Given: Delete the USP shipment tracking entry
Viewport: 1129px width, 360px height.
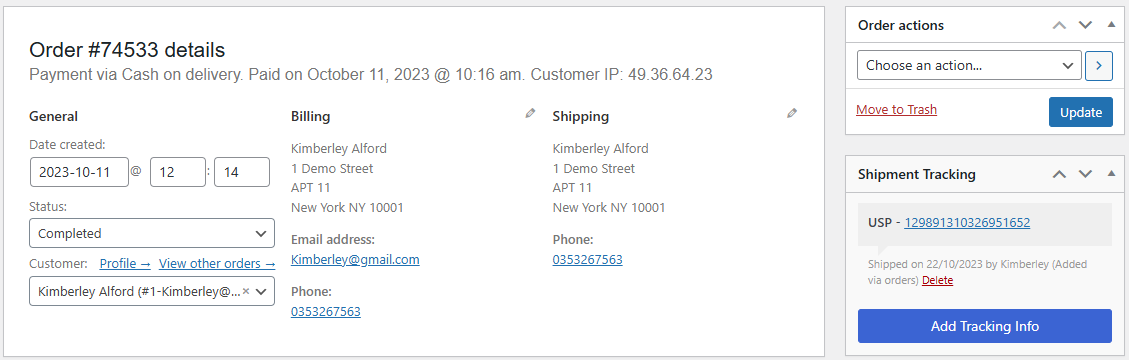Looking at the screenshot, I should click(x=937, y=280).
